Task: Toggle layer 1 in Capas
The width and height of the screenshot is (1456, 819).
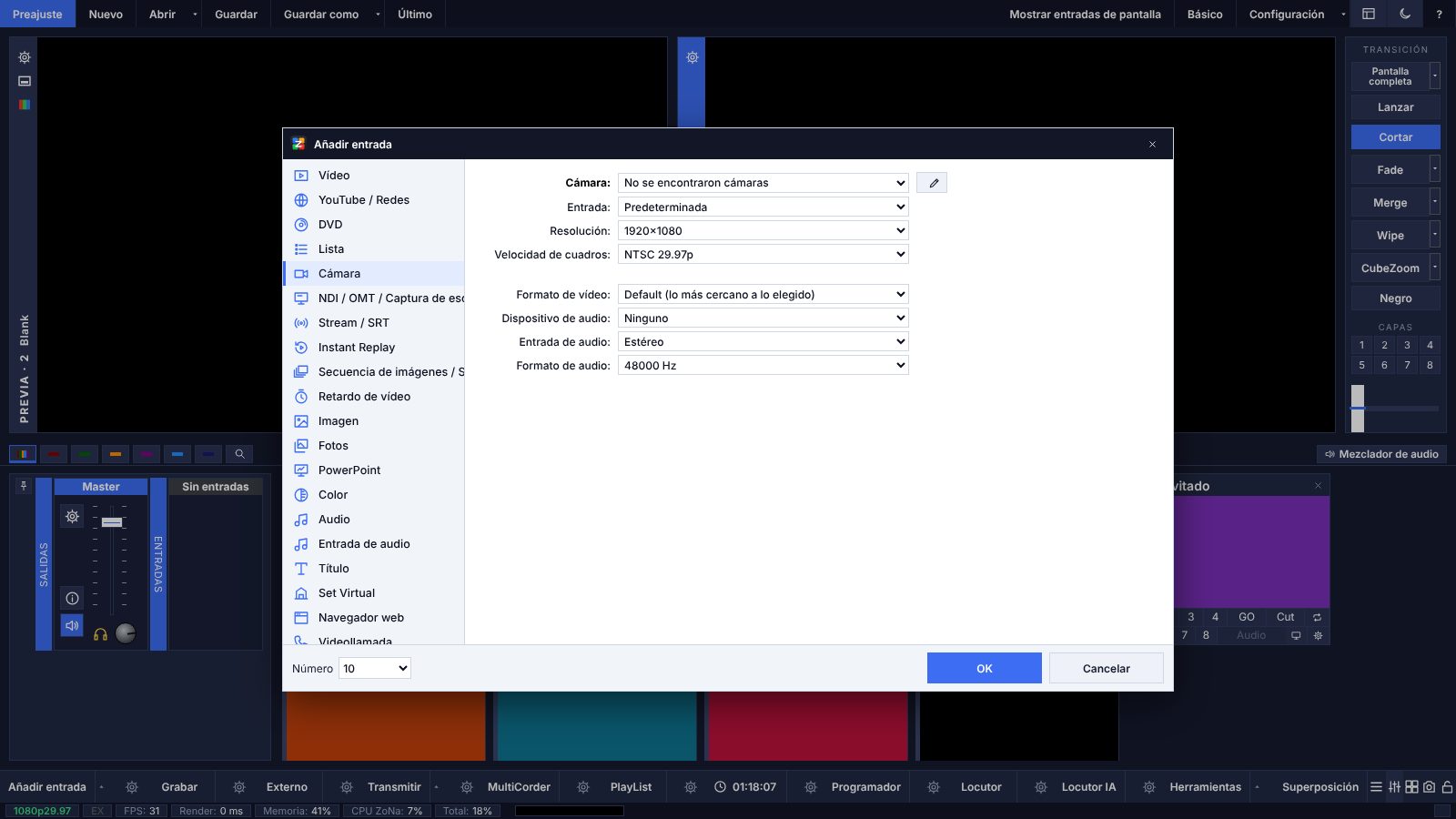Action: pyautogui.click(x=1361, y=345)
